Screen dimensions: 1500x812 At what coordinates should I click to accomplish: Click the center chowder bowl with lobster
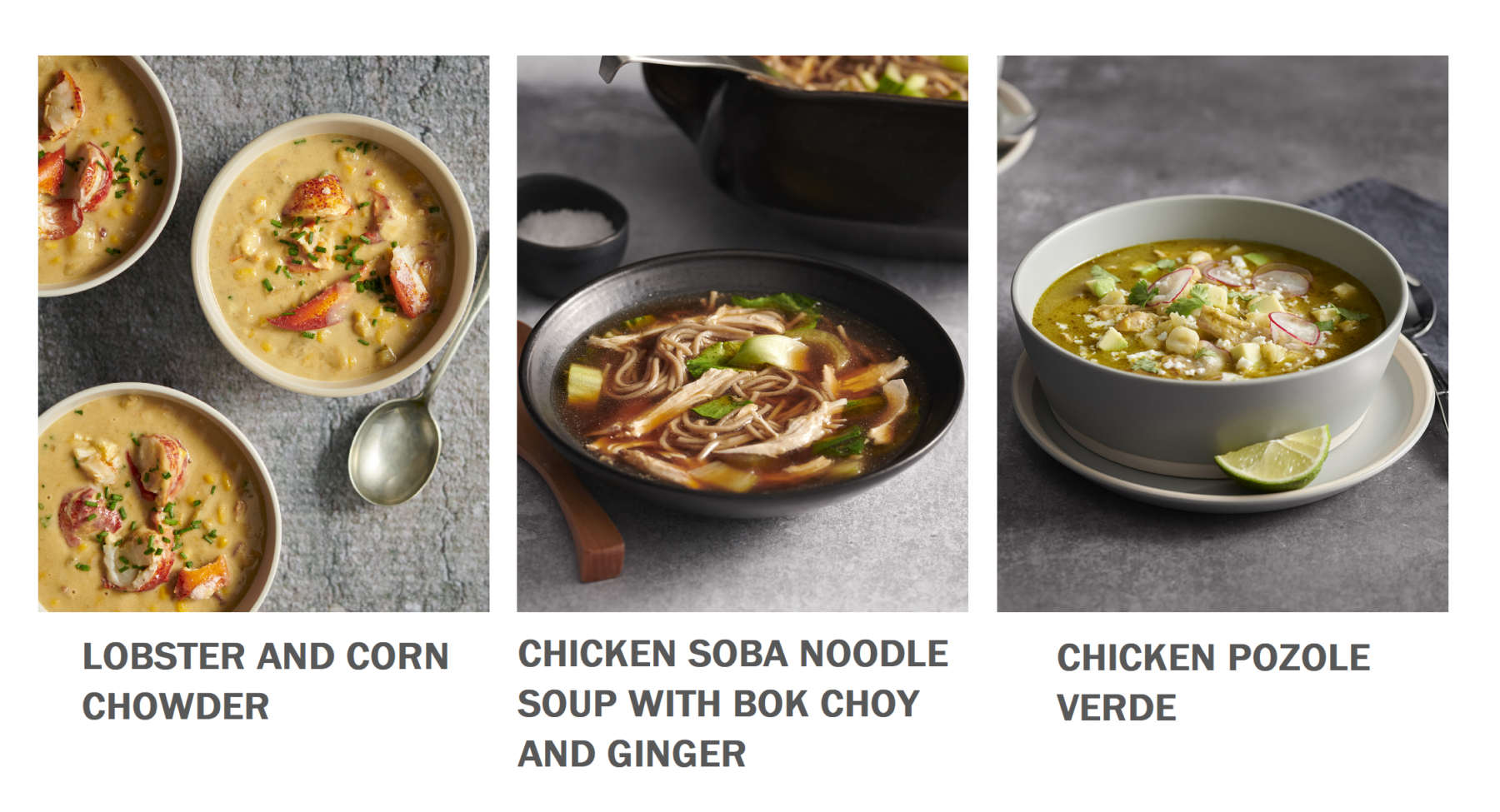pos(333,254)
